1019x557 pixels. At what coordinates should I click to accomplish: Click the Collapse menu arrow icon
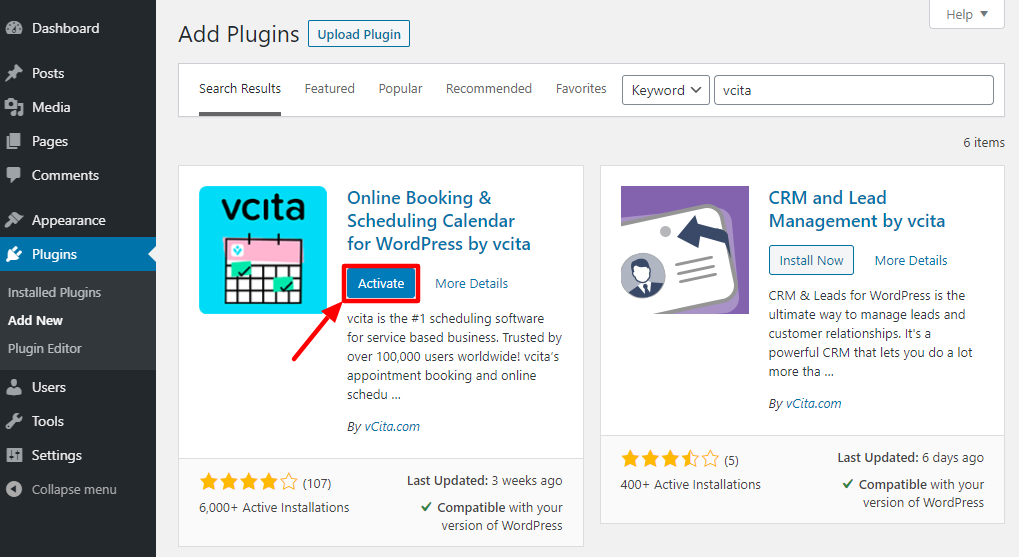tap(14, 489)
